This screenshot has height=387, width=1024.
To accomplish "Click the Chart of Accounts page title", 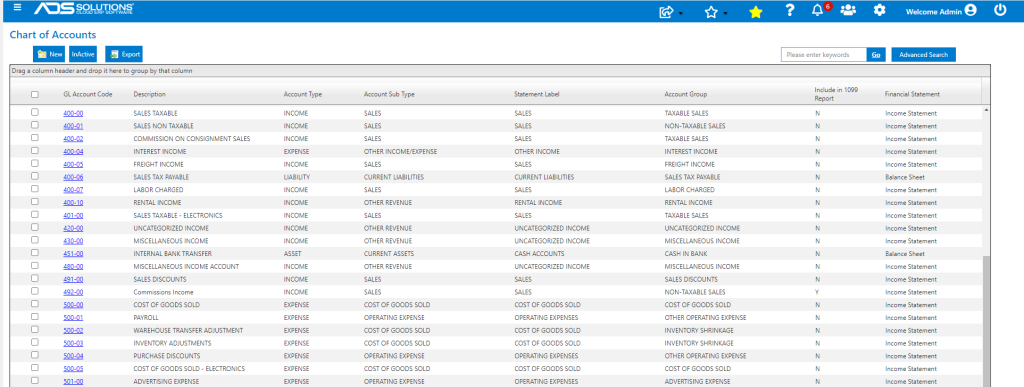I will [x=54, y=35].
